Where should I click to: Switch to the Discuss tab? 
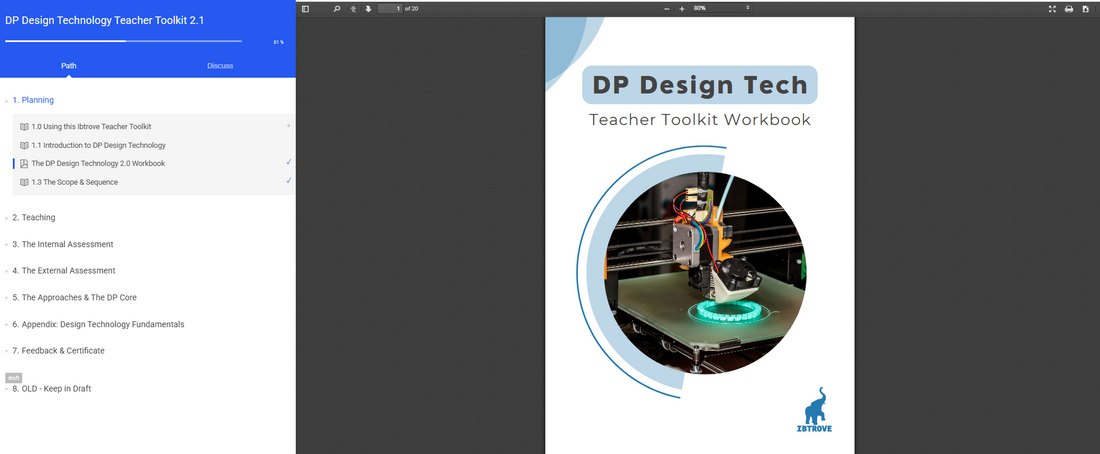click(x=220, y=66)
